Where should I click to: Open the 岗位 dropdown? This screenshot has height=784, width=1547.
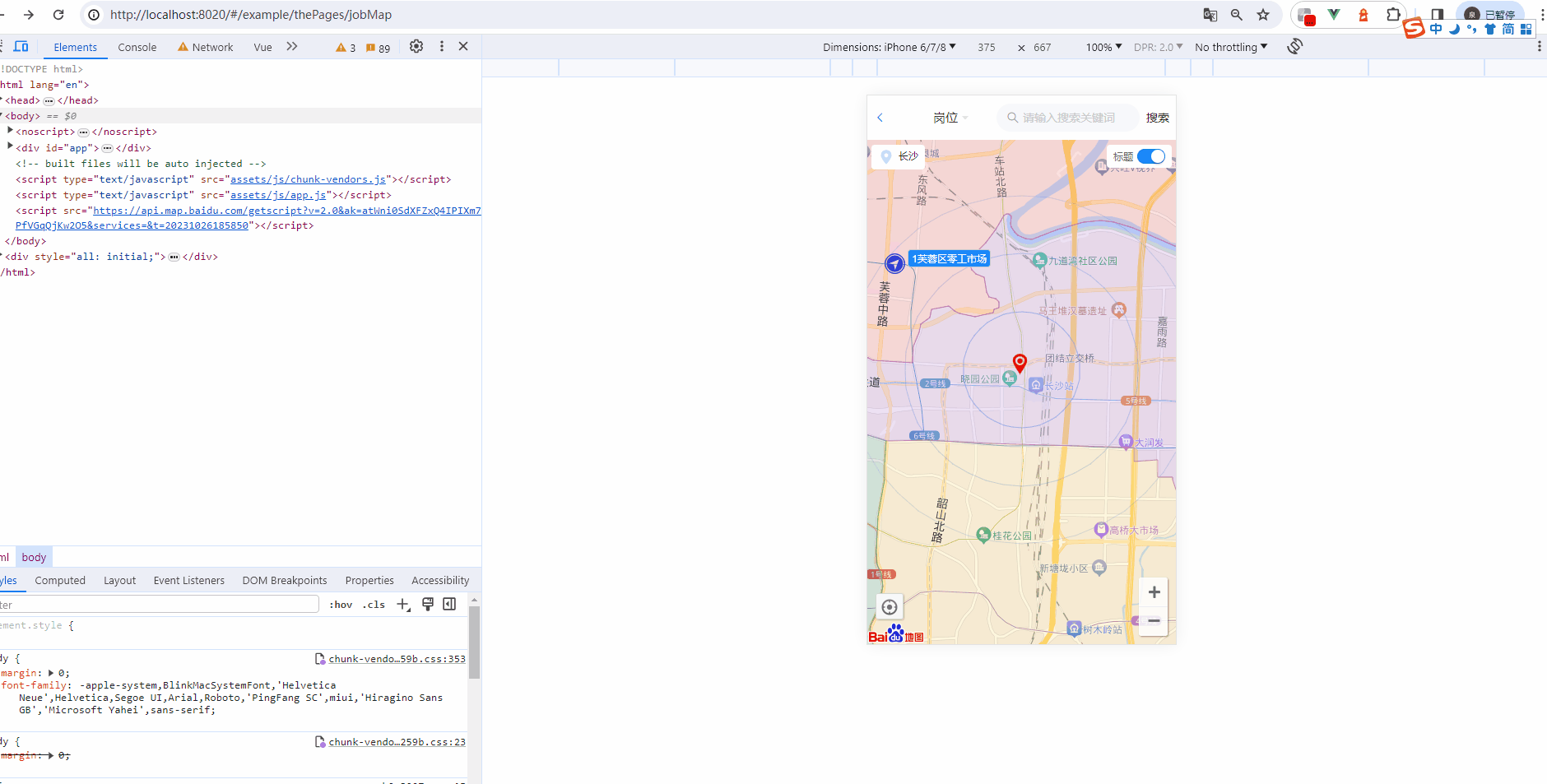pos(950,118)
